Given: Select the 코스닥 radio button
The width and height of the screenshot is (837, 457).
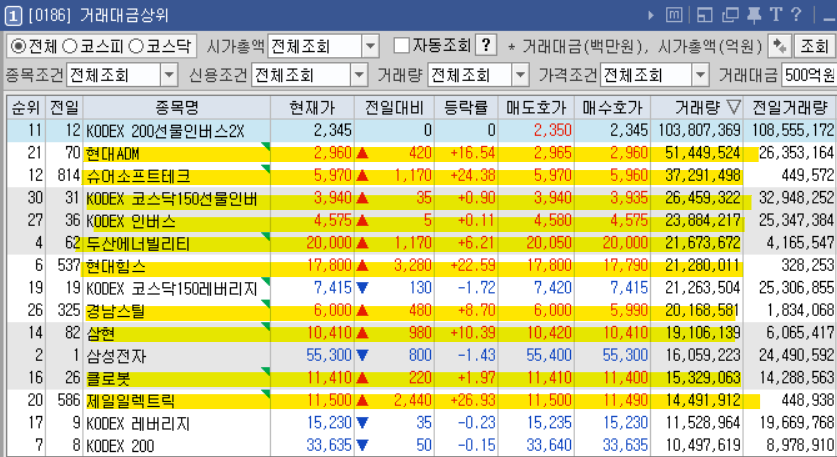Looking at the screenshot, I should (136, 46).
